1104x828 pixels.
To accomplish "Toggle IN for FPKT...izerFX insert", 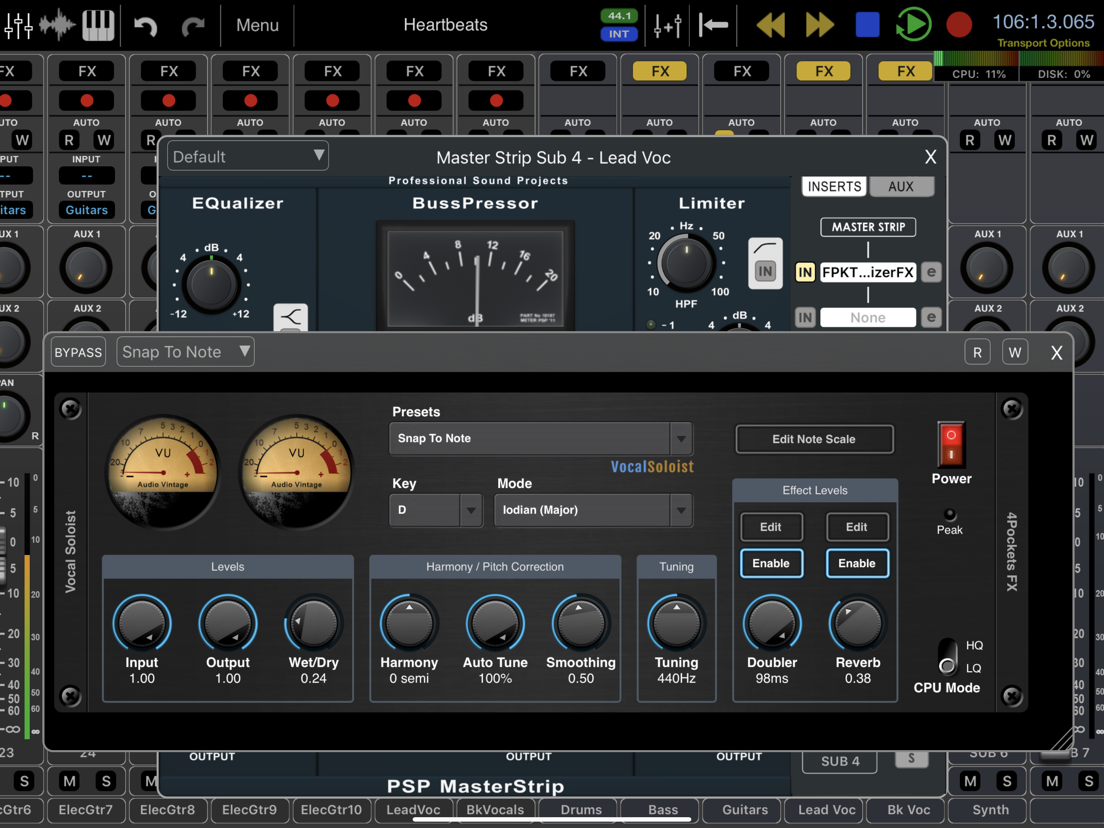I will coord(805,272).
